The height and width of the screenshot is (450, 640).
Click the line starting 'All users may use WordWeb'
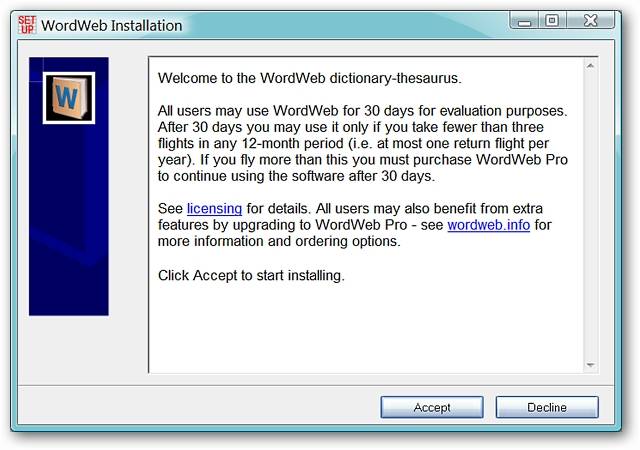pos(362,111)
